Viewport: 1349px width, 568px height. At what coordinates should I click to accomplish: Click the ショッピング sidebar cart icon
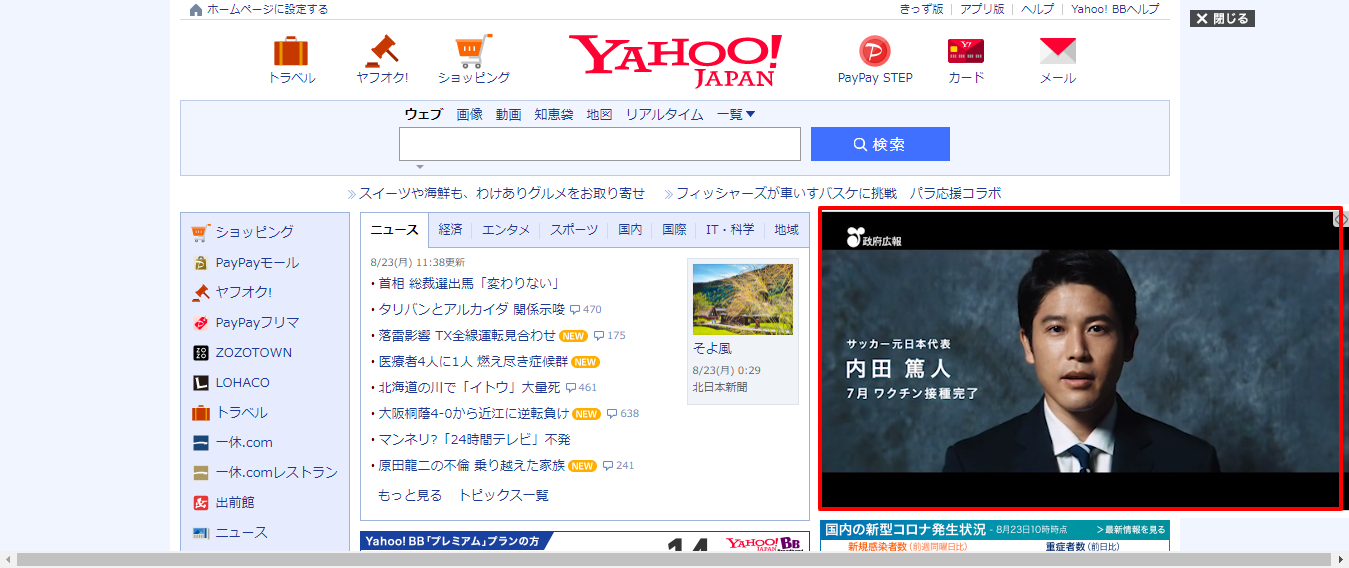click(200, 232)
